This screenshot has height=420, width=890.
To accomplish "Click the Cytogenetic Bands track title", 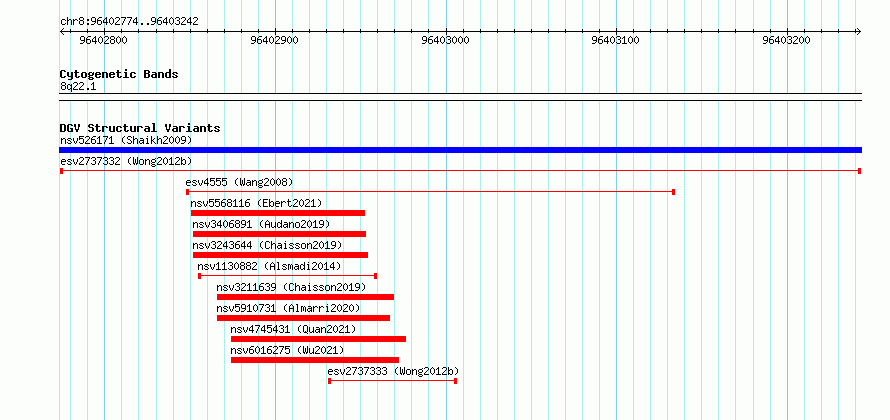I will 119,74.
